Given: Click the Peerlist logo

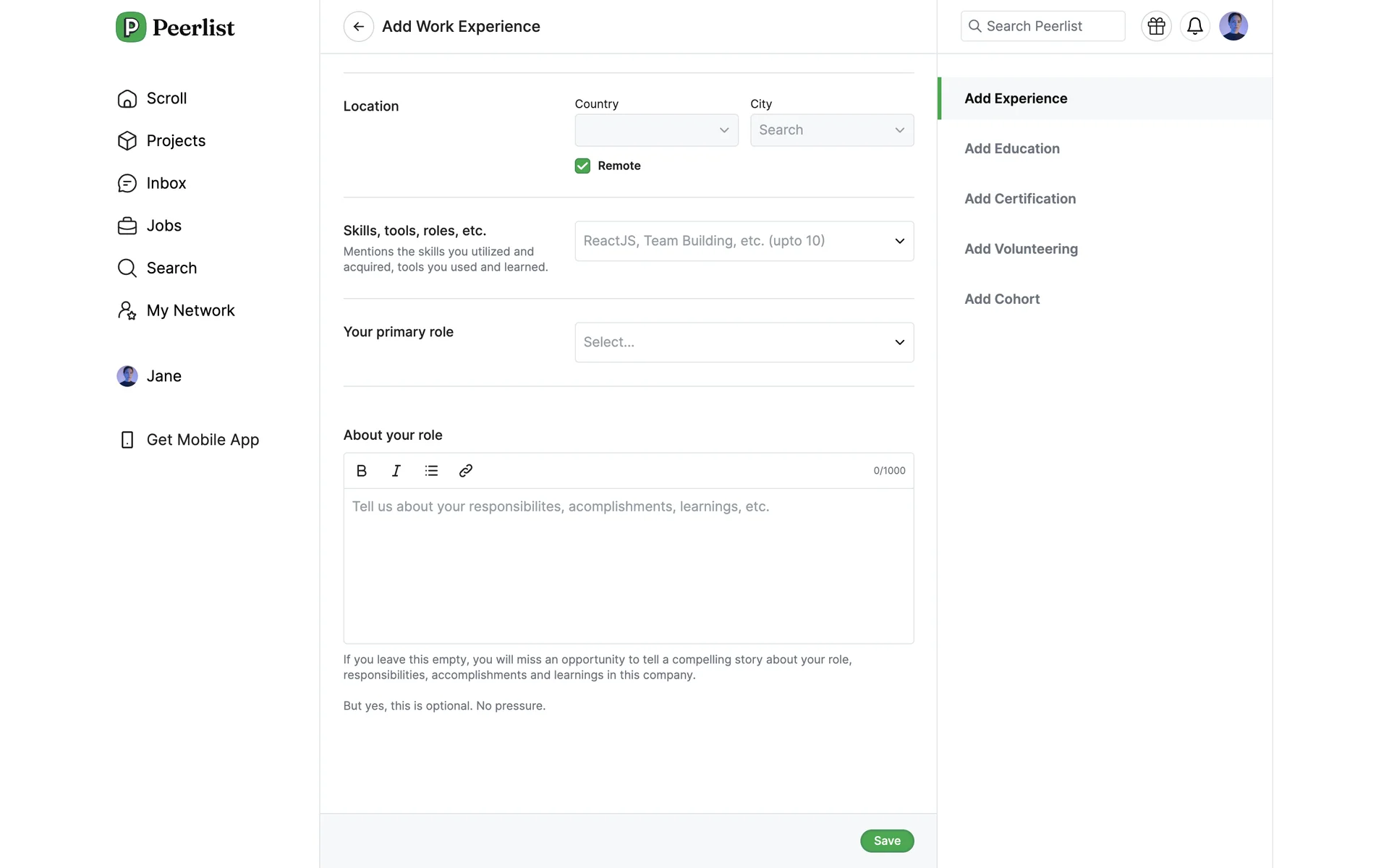Looking at the screenshot, I should point(176,27).
